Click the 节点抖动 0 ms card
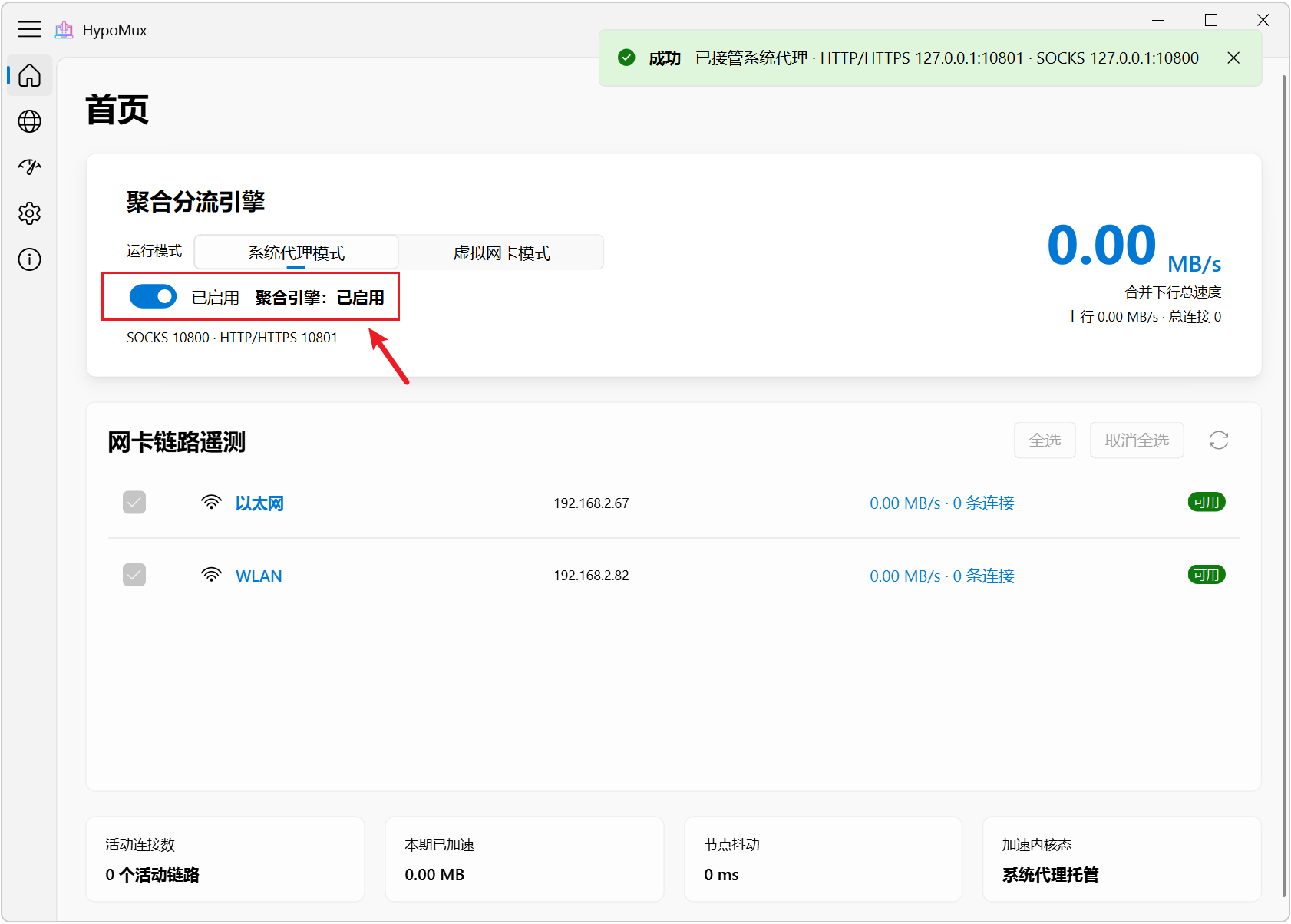 coord(823,859)
